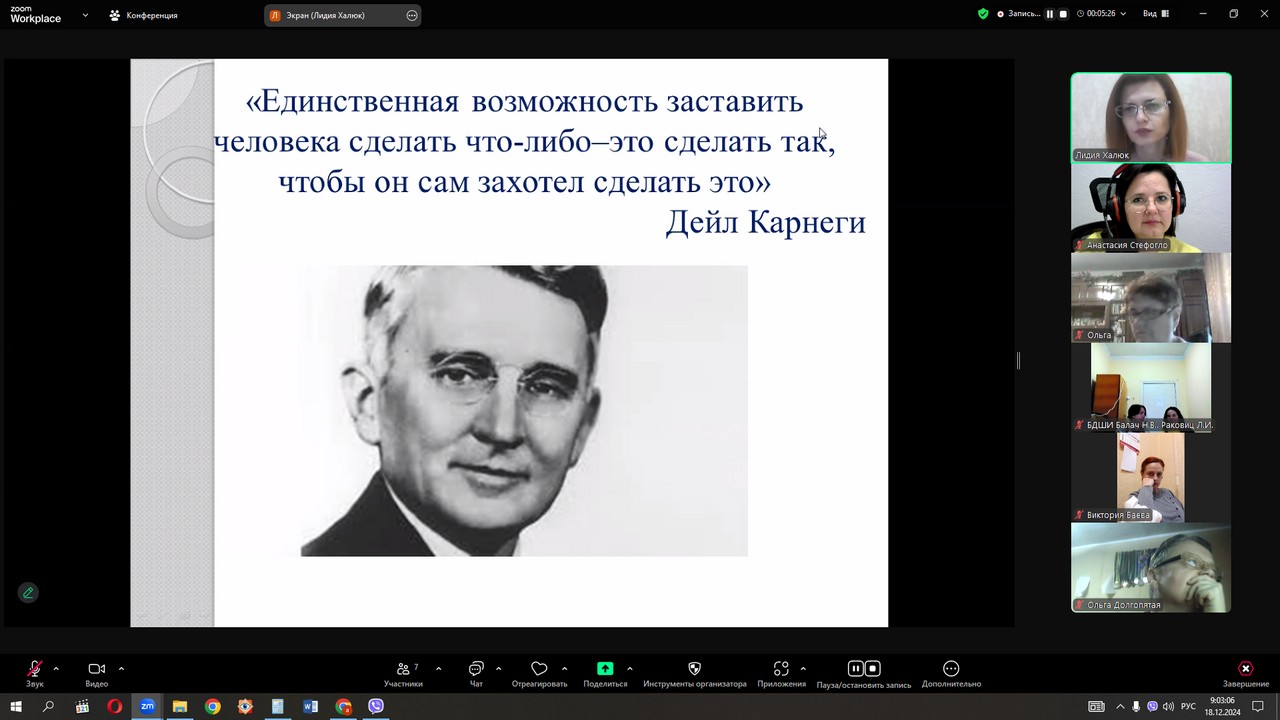Pause recording in the bottom toolbar
The height and width of the screenshot is (720, 1280).
855,669
